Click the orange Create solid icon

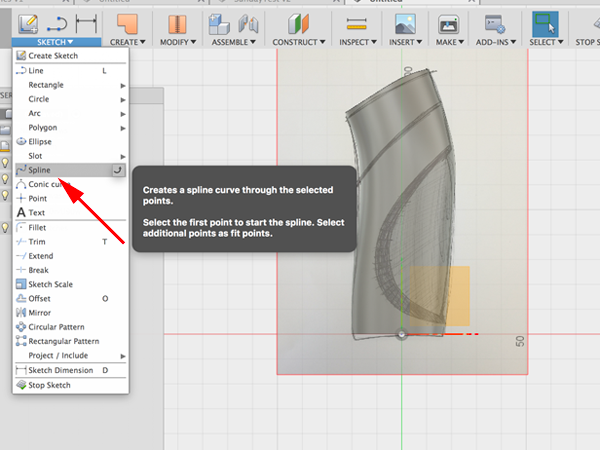pyautogui.click(x=127, y=24)
